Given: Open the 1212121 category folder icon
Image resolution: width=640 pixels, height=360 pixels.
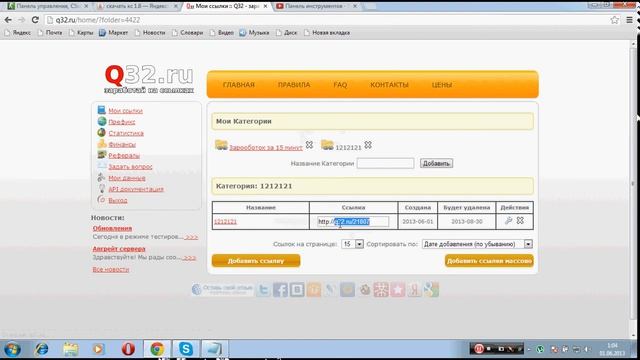Looking at the screenshot, I should point(327,145).
